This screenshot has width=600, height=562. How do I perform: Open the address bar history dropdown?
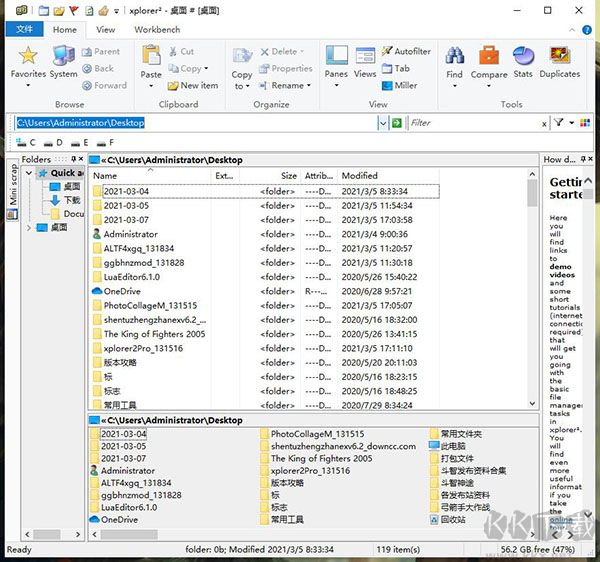point(383,123)
